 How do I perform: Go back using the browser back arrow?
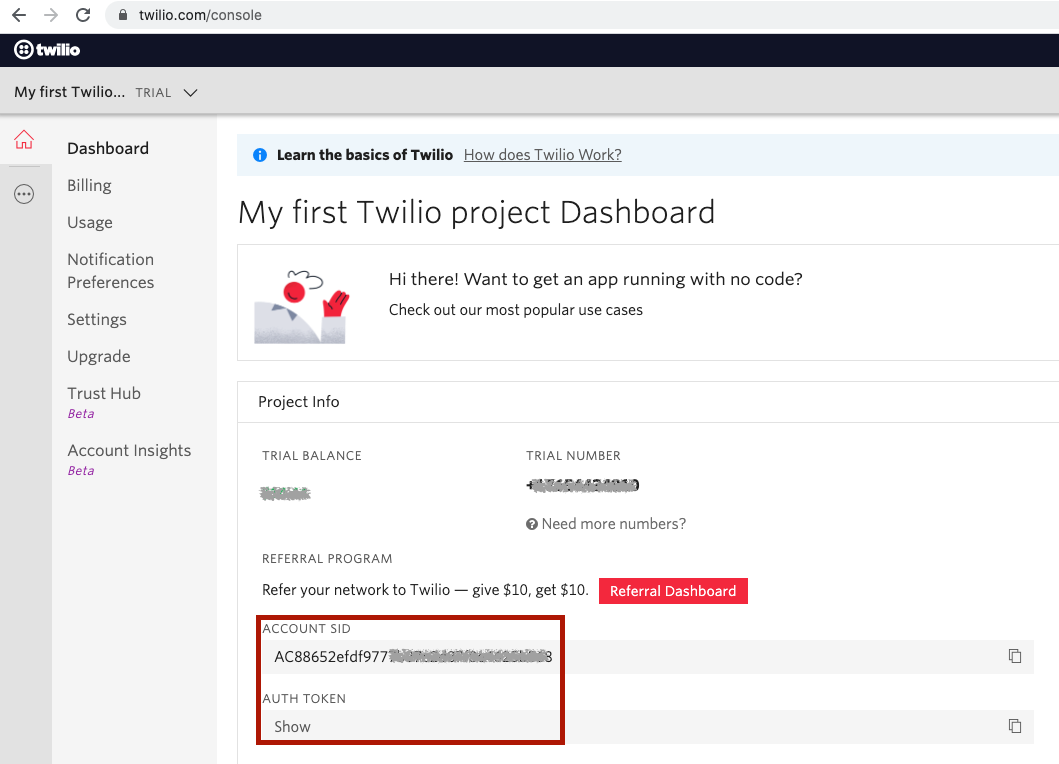tap(19, 15)
